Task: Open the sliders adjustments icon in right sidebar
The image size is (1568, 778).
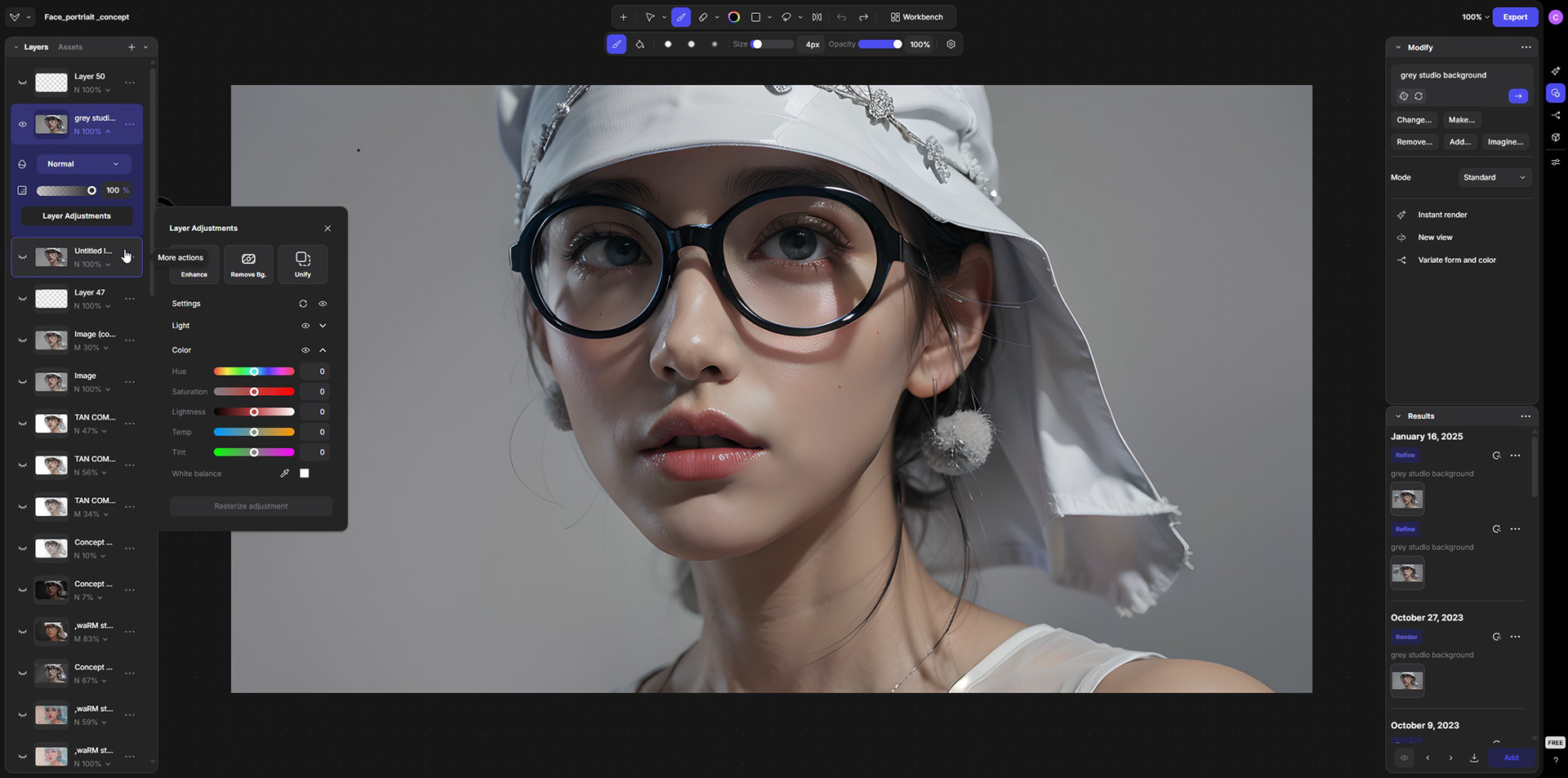Action: coord(1556,162)
